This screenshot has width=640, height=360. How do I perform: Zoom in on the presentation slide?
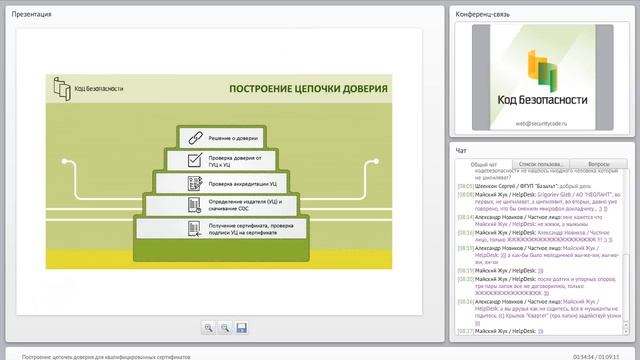pyautogui.click(x=209, y=328)
